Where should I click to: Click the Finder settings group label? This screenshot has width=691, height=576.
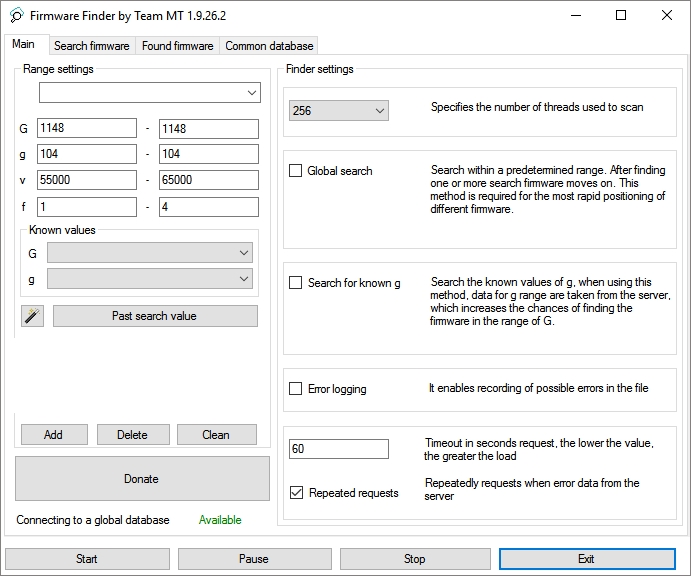[319, 69]
